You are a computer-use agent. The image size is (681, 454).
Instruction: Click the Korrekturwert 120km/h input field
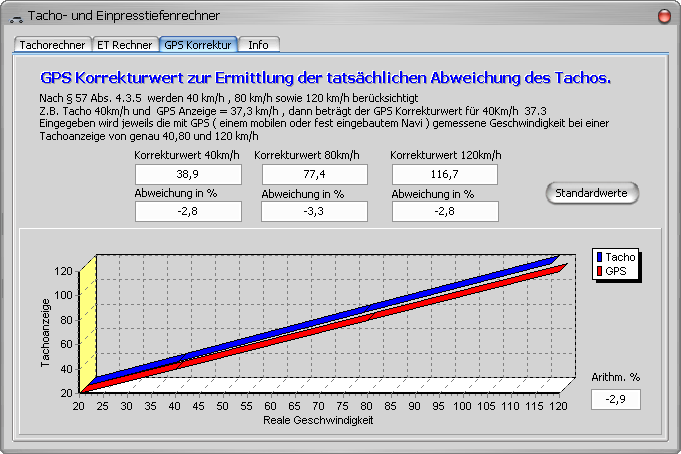pyautogui.click(x=445, y=174)
